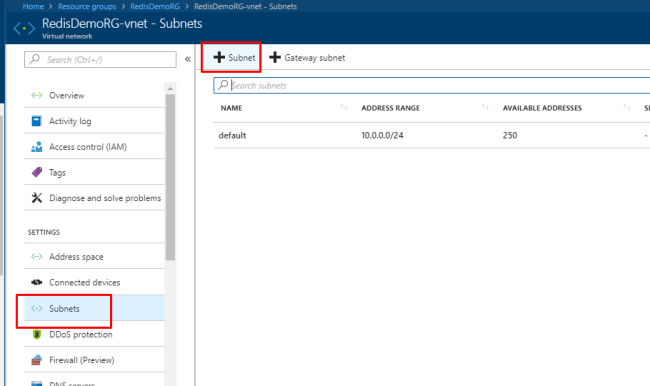
Task: Click RedisDemoRG-vnet - Subnets breadcrumb
Action: (245, 6)
